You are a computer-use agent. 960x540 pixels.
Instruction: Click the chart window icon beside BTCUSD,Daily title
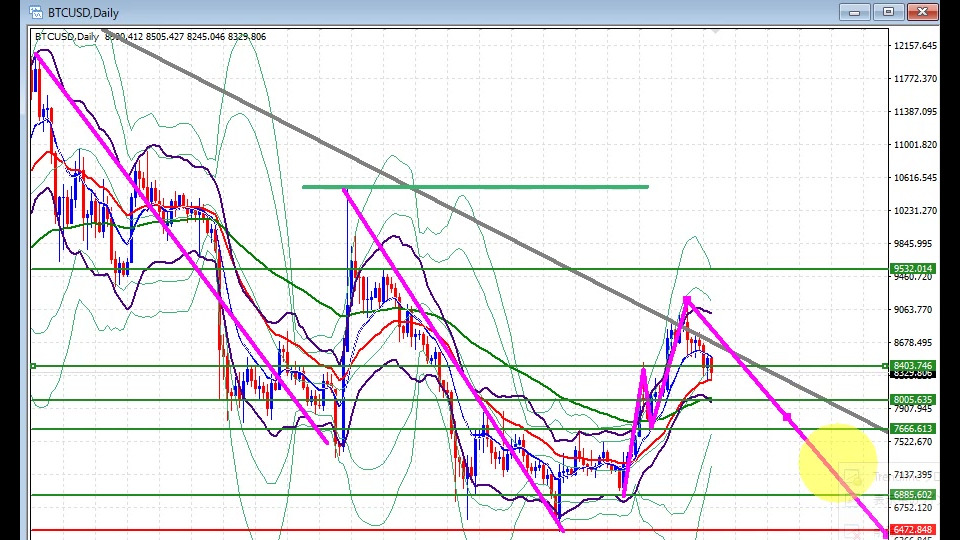(x=36, y=12)
